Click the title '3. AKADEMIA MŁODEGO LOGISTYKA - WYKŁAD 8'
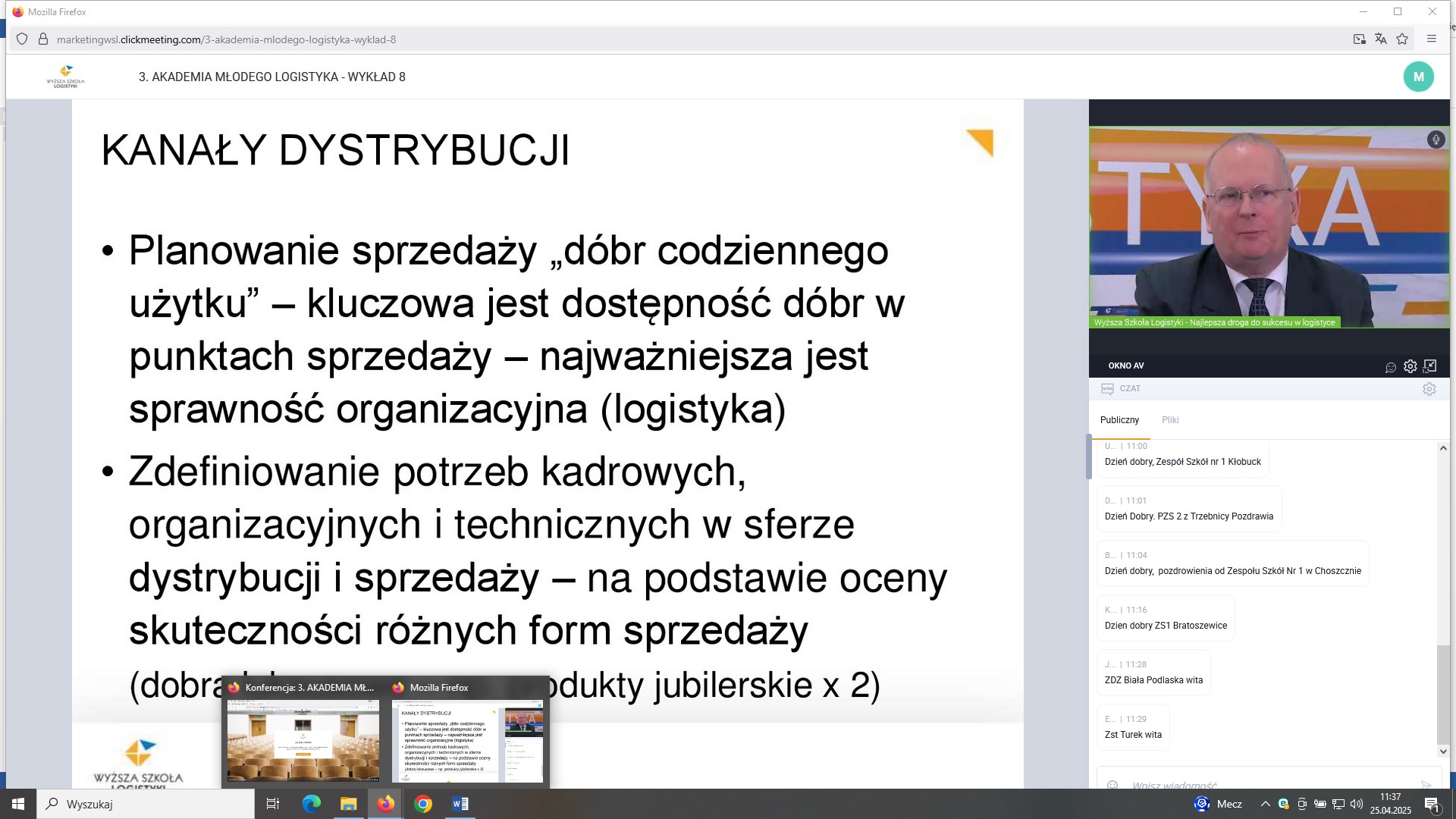This screenshot has width=1456, height=819. [271, 77]
